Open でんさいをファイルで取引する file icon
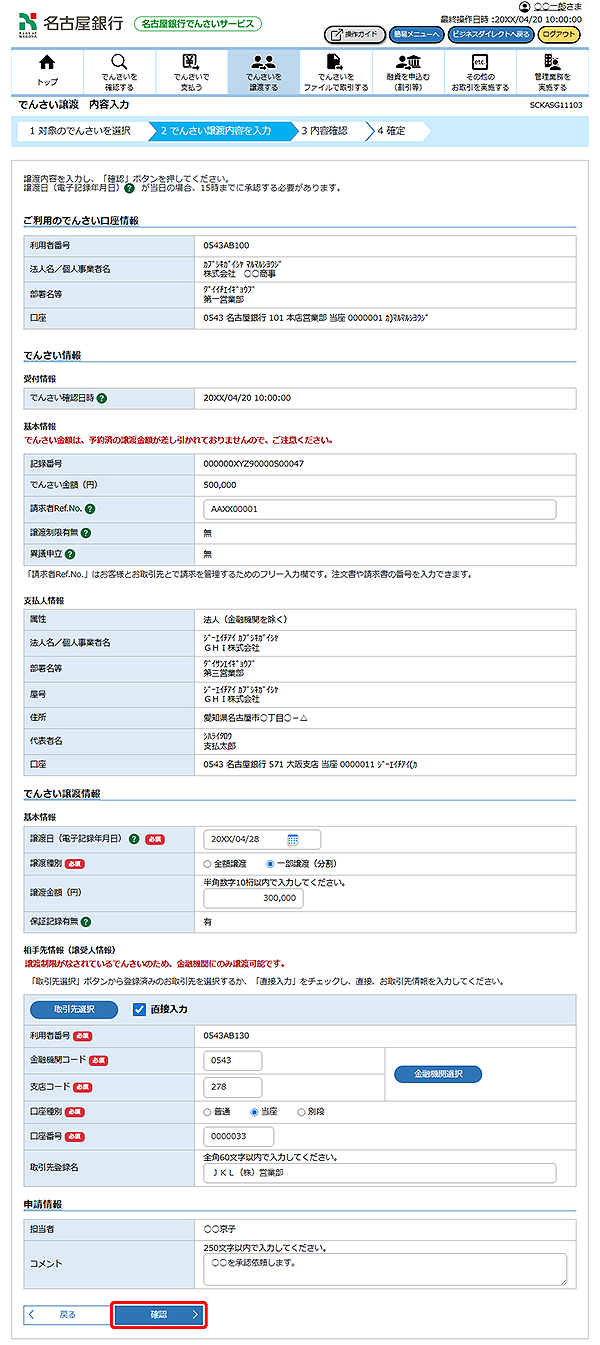This screenshot has height=1345, width=600. (335, 63)
